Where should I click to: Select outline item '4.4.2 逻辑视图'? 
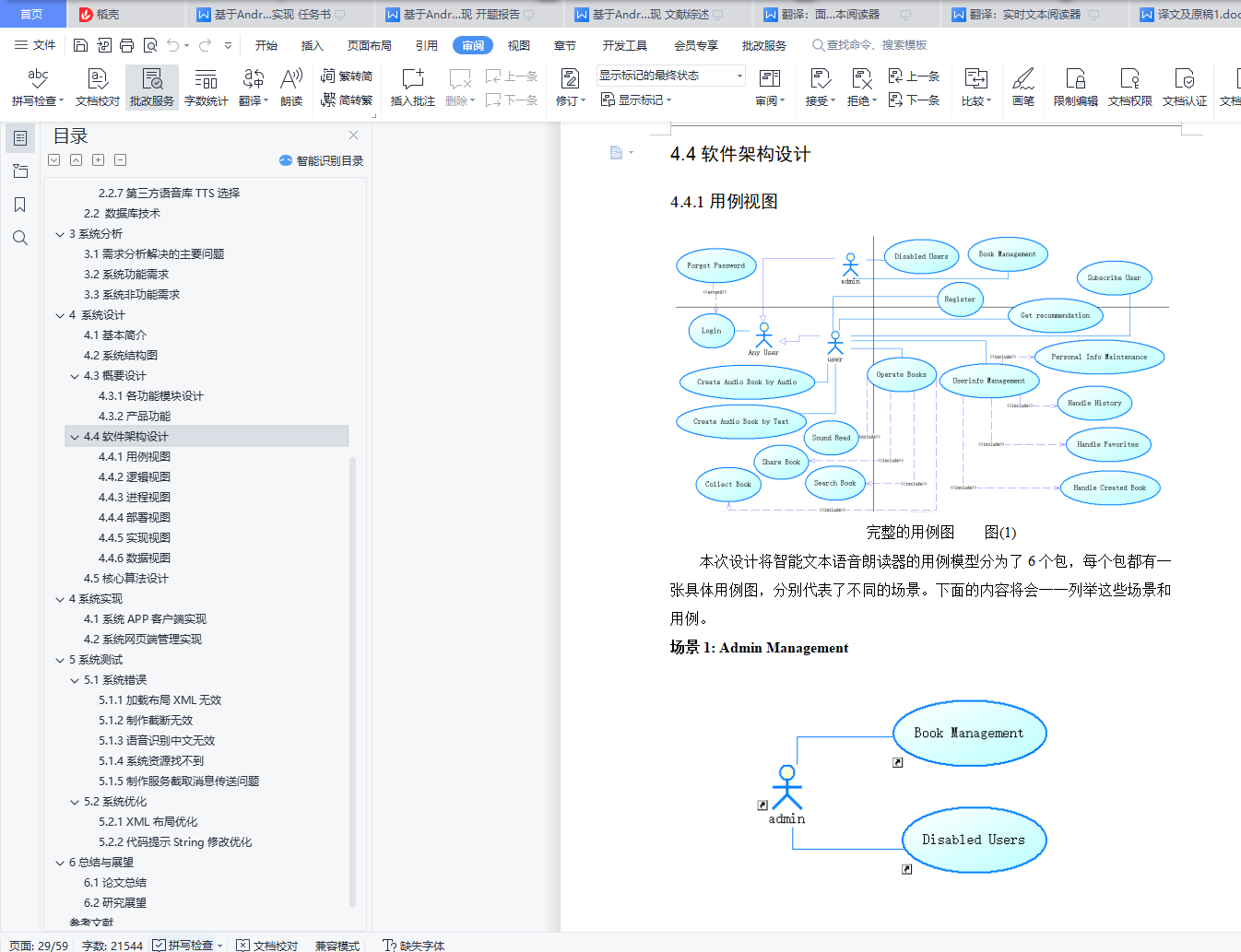(135, 477)
